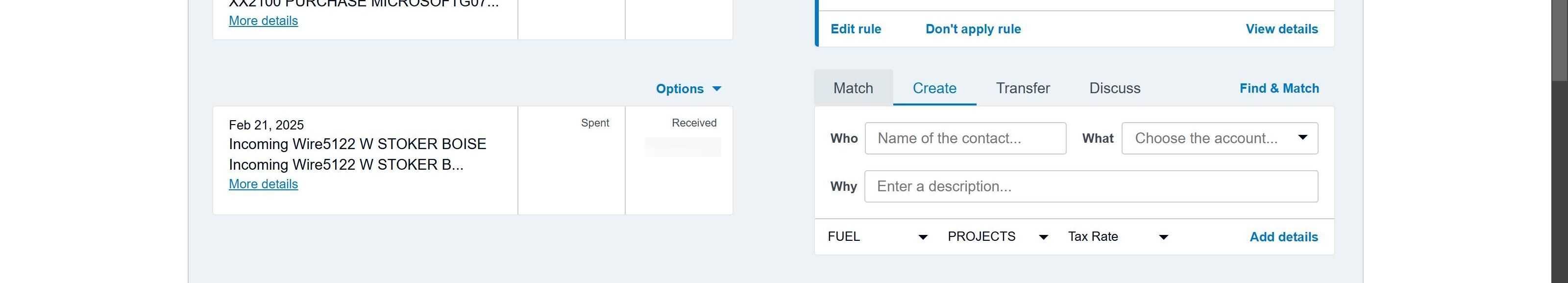Expand the PROJECTS tracking dropdown
Screen dimensions: 1568x283
click(997, 236)
